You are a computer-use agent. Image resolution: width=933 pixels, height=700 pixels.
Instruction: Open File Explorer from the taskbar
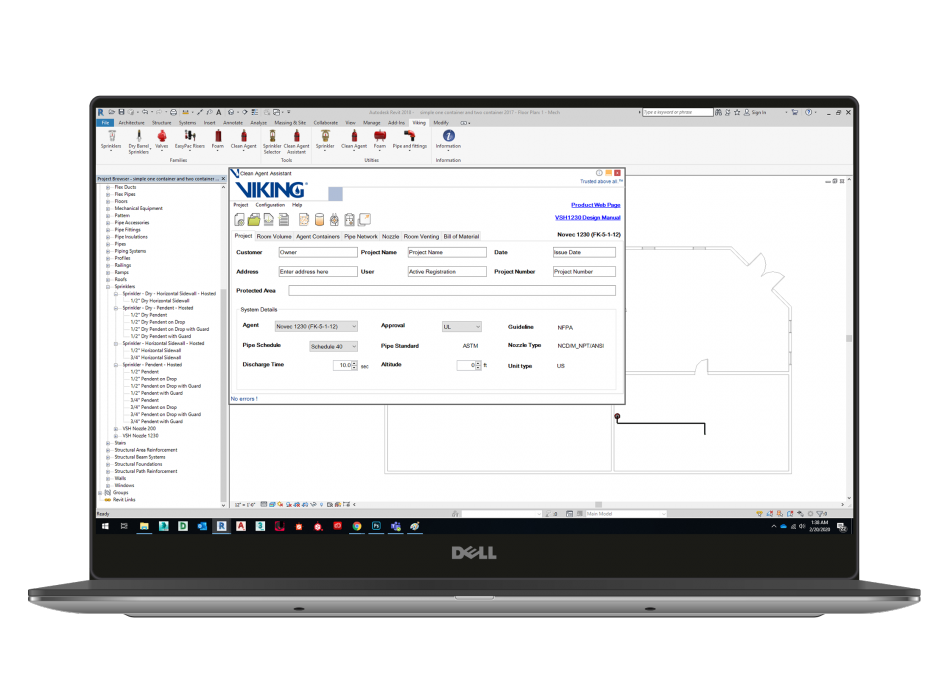click(144, 526)
